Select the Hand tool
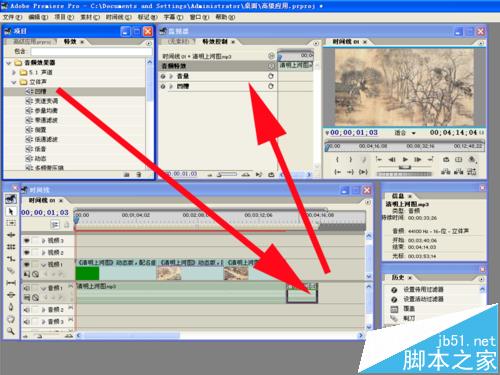 click(x=11, y=319)
